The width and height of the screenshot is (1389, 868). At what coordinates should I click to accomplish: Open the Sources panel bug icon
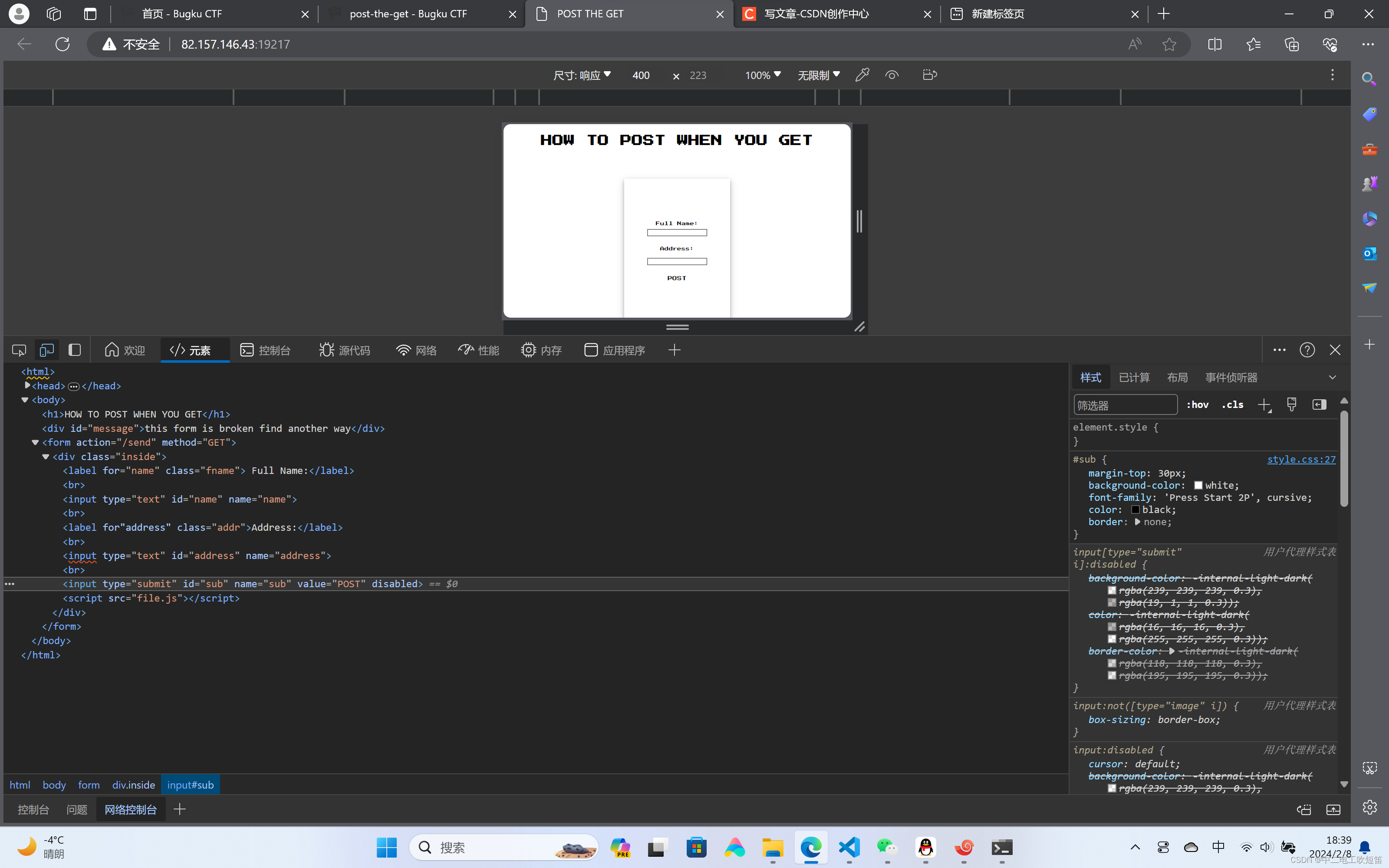tap(326, 350)
